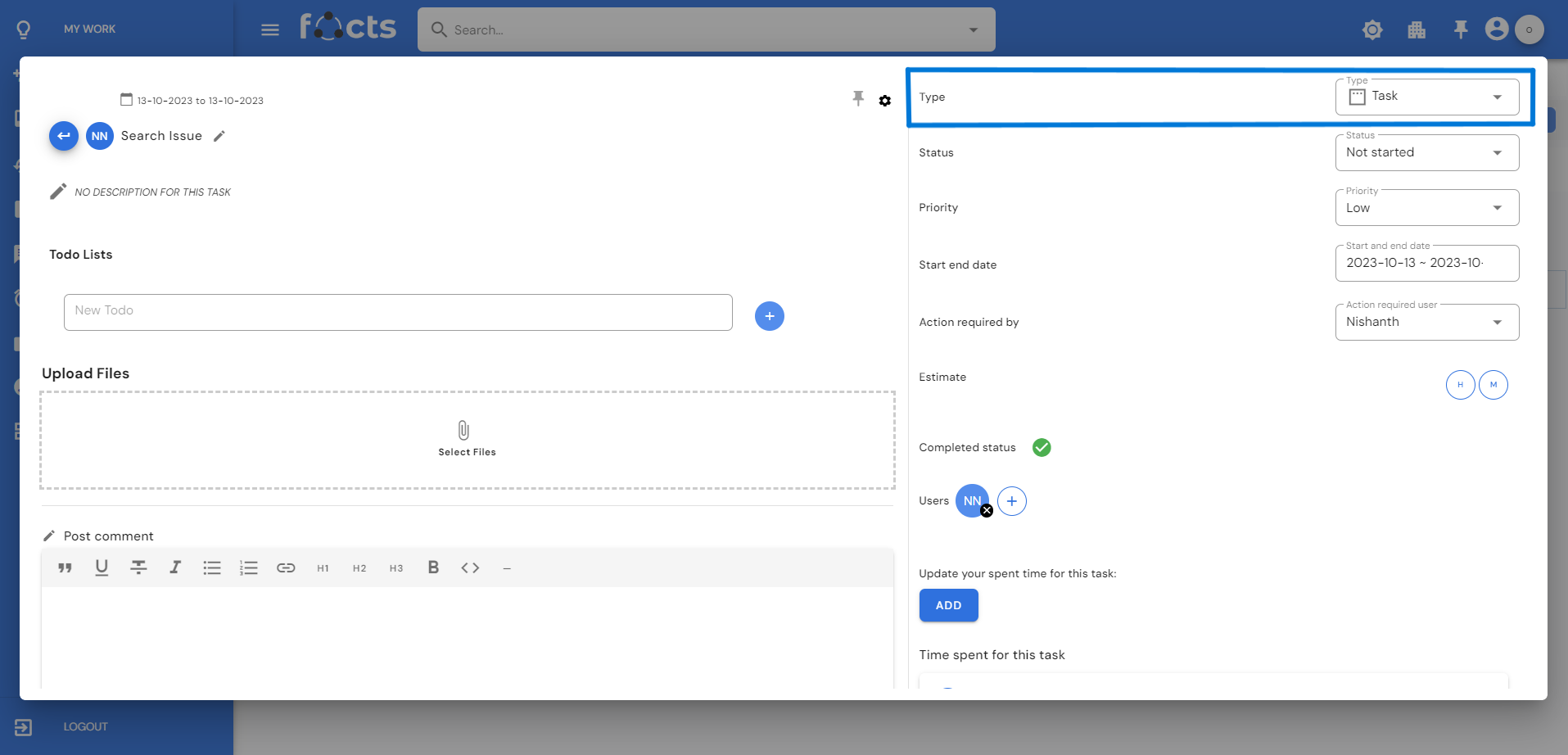Image resolution: width=1568 pixels, height=755 pixels.
Task: Select the H estimate hours circle
Action: pyautogui.click(x=1460, y=385)
